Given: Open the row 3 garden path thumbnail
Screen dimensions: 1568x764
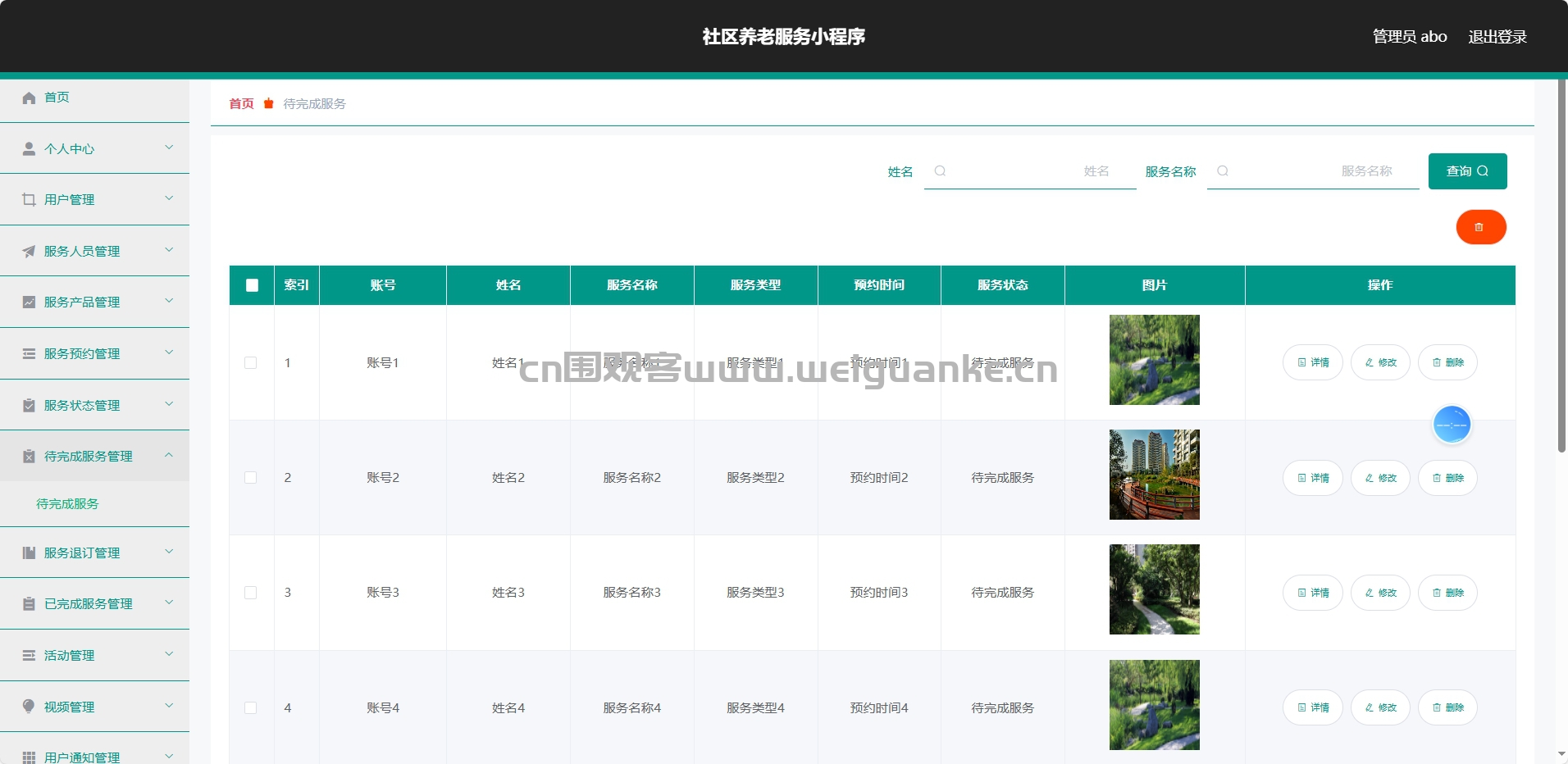Looking at the screenshot, I should (x=1155, y=589).
